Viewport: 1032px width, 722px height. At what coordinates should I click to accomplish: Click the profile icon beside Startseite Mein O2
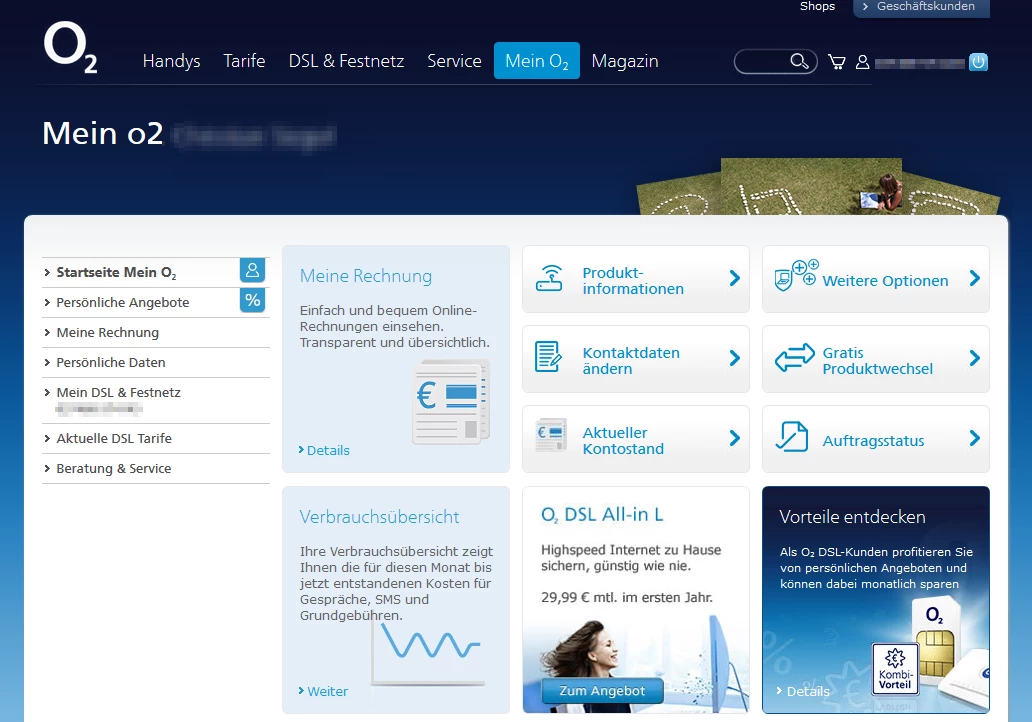[x=252, y=271]
